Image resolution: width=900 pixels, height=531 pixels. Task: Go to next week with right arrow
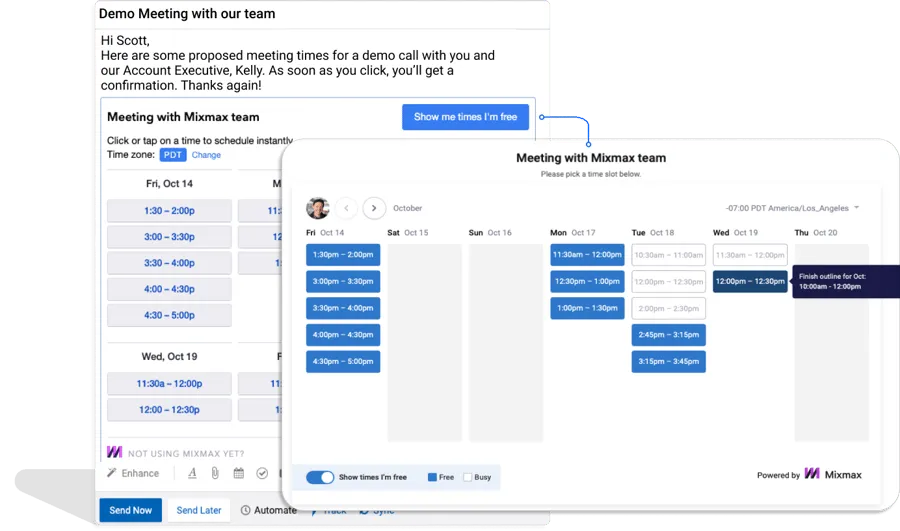coord(374,208)
